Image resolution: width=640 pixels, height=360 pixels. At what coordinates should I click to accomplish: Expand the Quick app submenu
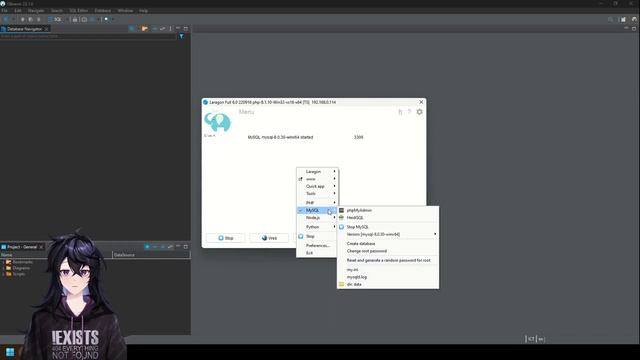317,187
